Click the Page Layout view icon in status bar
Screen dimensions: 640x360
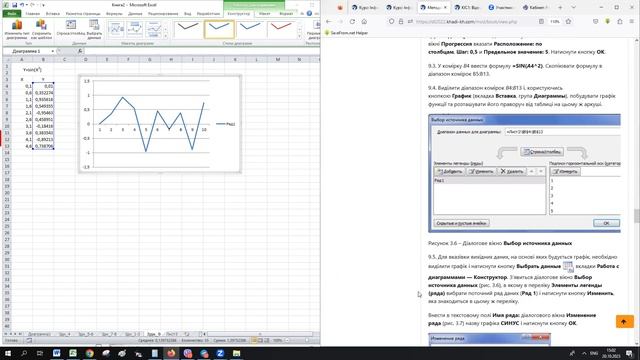[x=260, y=340]
